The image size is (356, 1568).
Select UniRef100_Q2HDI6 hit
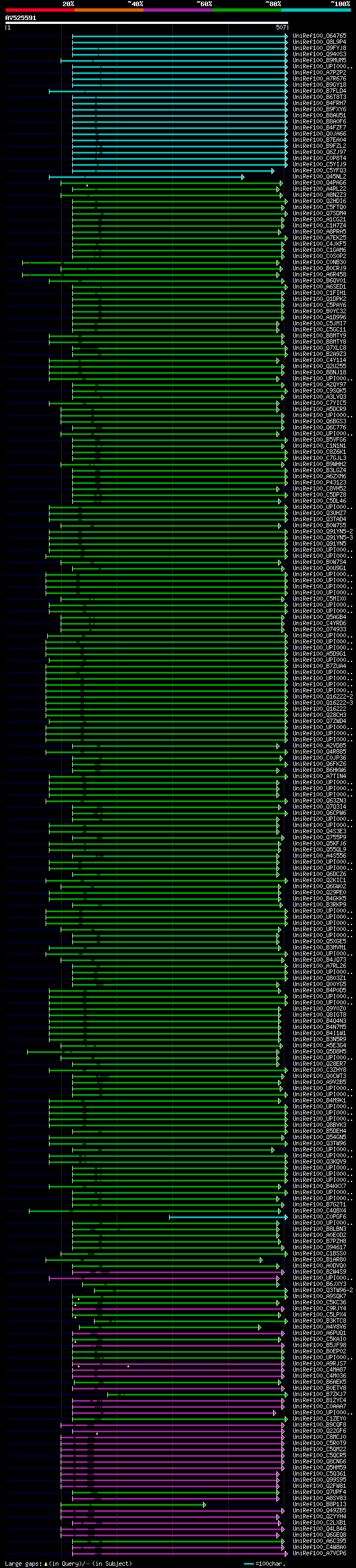click(319, 201)
